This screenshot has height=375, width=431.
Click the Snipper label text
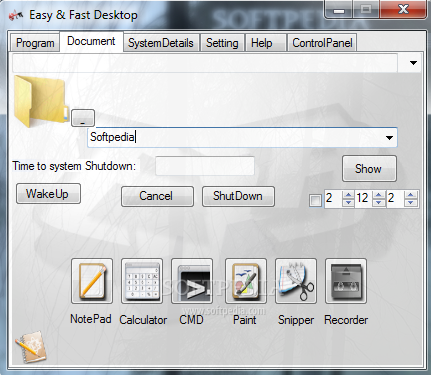click(296, 320)
